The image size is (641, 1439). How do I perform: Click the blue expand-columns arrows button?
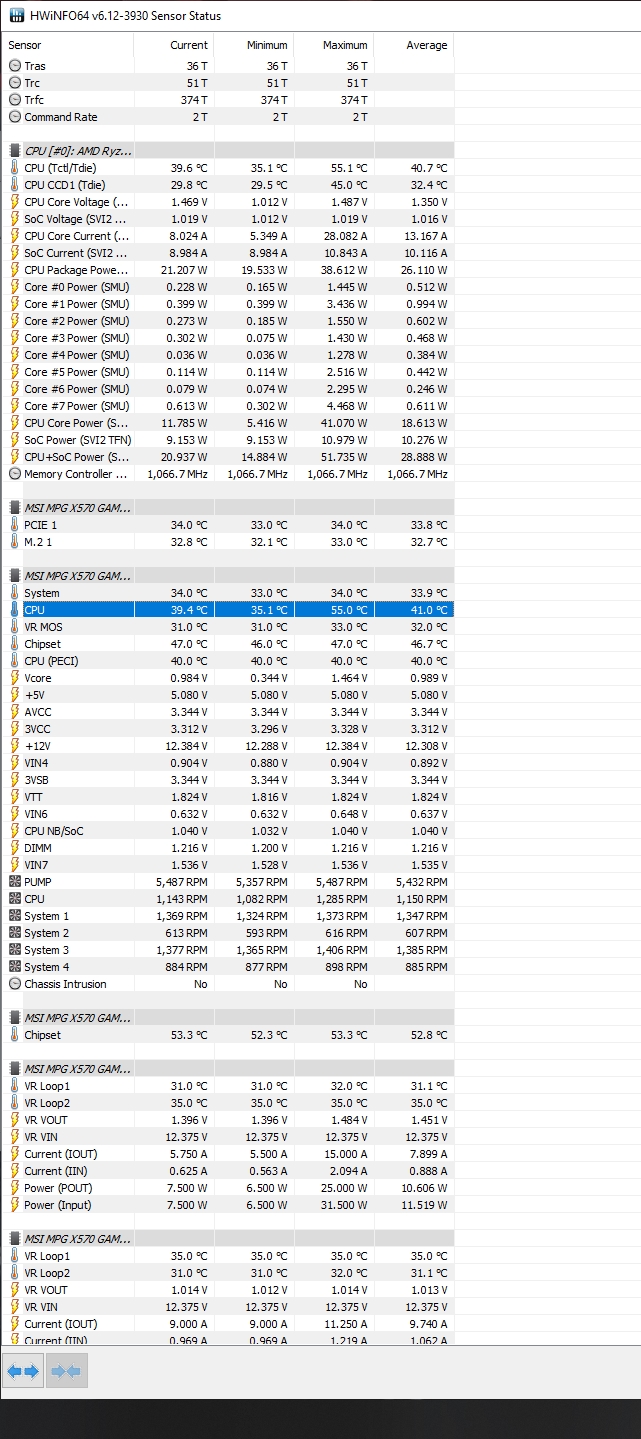coord(22,1371)
